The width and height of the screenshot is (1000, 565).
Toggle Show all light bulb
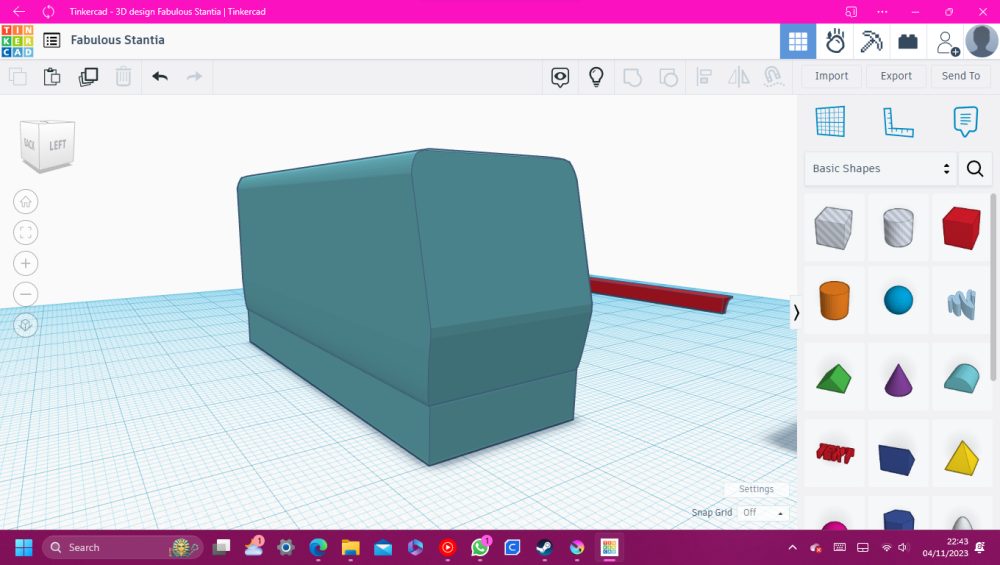coord(596,76)
